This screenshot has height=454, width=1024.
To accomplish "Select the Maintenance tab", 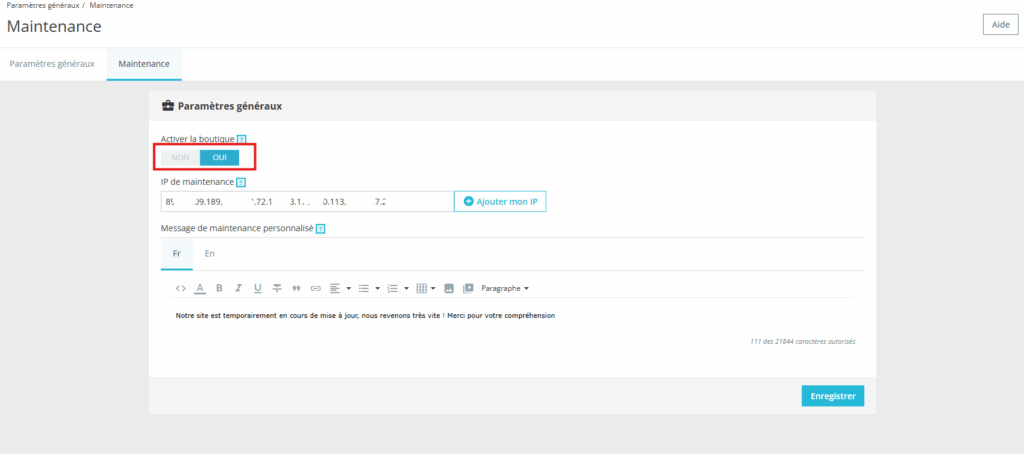I will click(144, 64).
